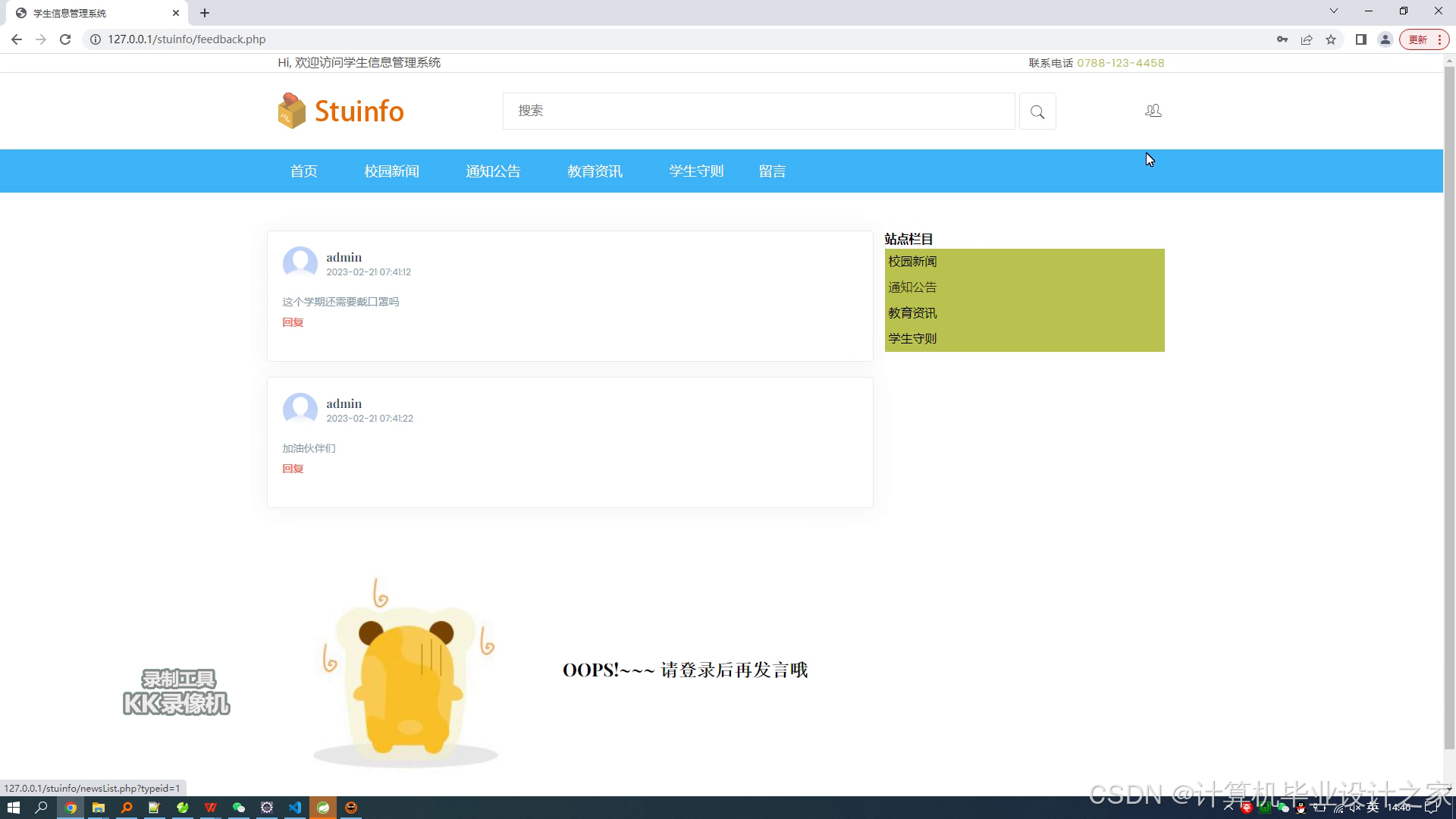The height and width of the screenshot is (819, 1456).
Task: Click the hamster illustration image
Action: (x=406, y=673)
